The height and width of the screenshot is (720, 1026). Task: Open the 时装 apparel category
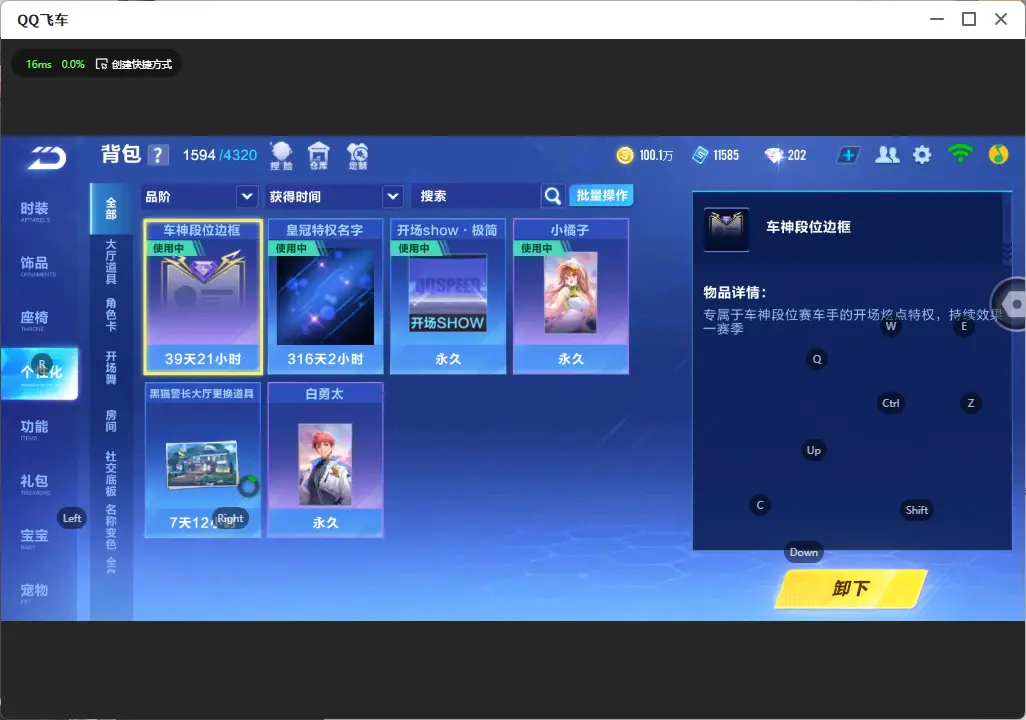coord(34,211)
